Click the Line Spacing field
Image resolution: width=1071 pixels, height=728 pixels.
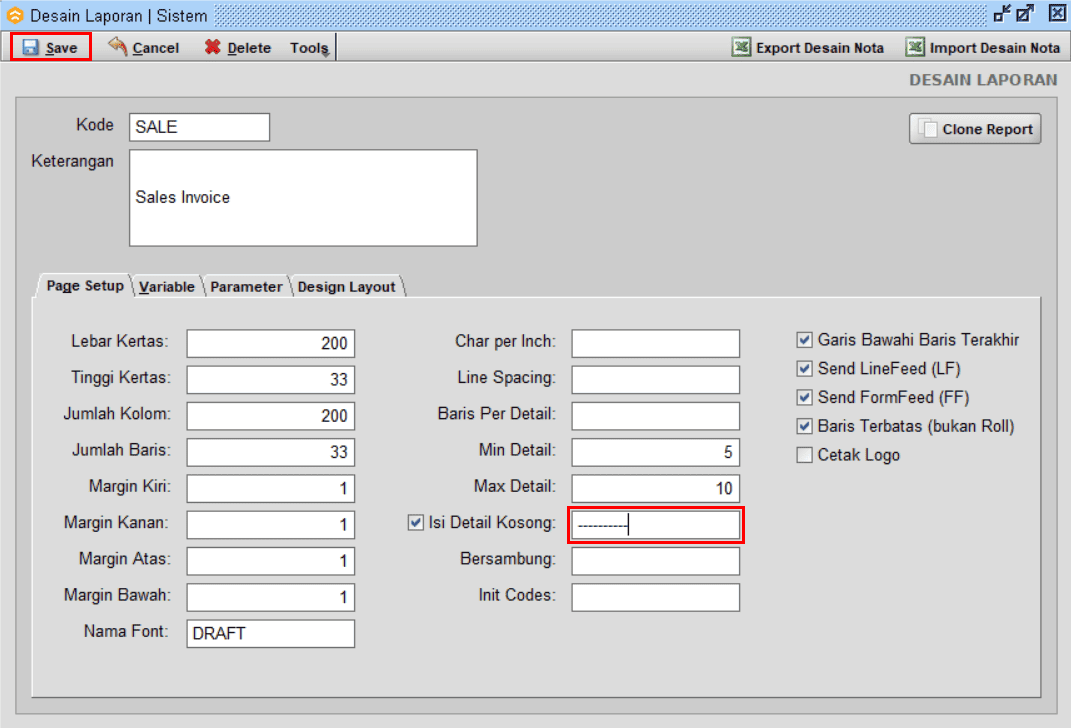[656, 380]
